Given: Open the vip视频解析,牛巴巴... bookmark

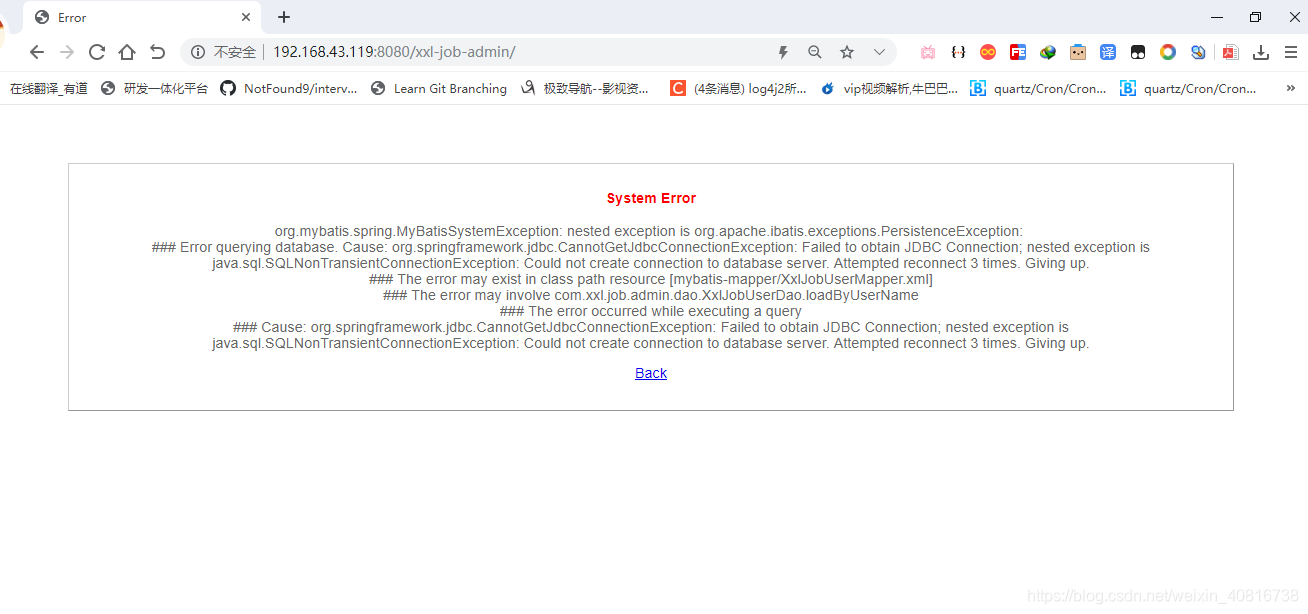Looking at the screenshot, I should 889,88.
